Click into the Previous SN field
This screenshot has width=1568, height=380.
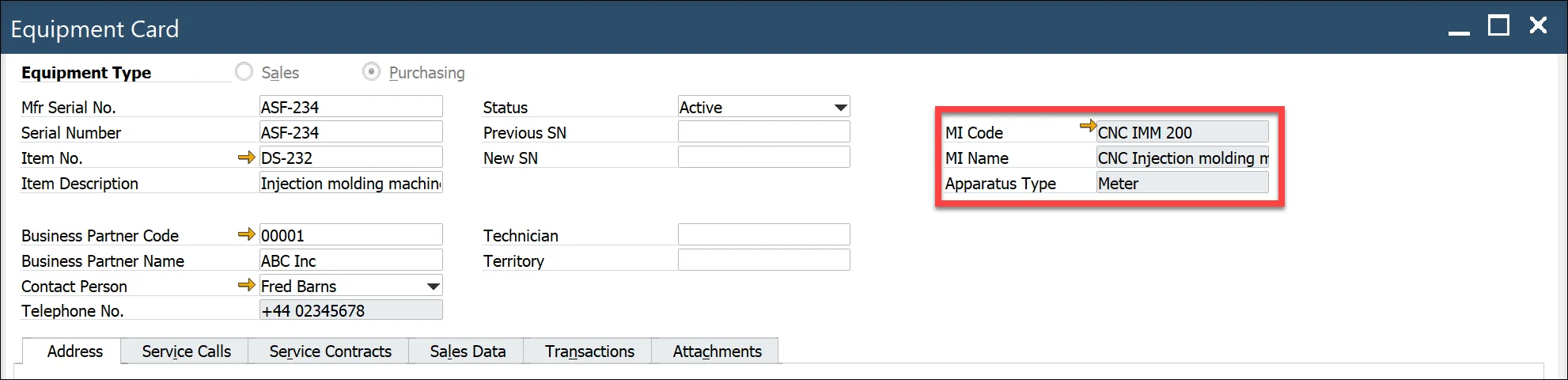(x=763, y=132)
